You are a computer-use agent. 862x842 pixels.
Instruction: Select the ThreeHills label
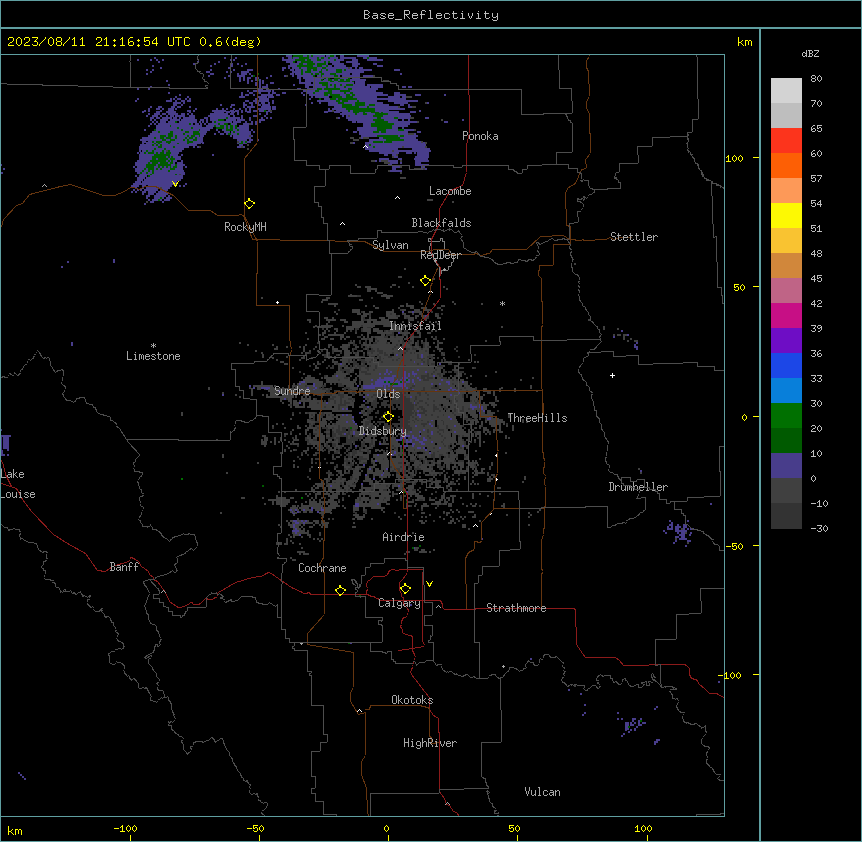click(537, 418)
